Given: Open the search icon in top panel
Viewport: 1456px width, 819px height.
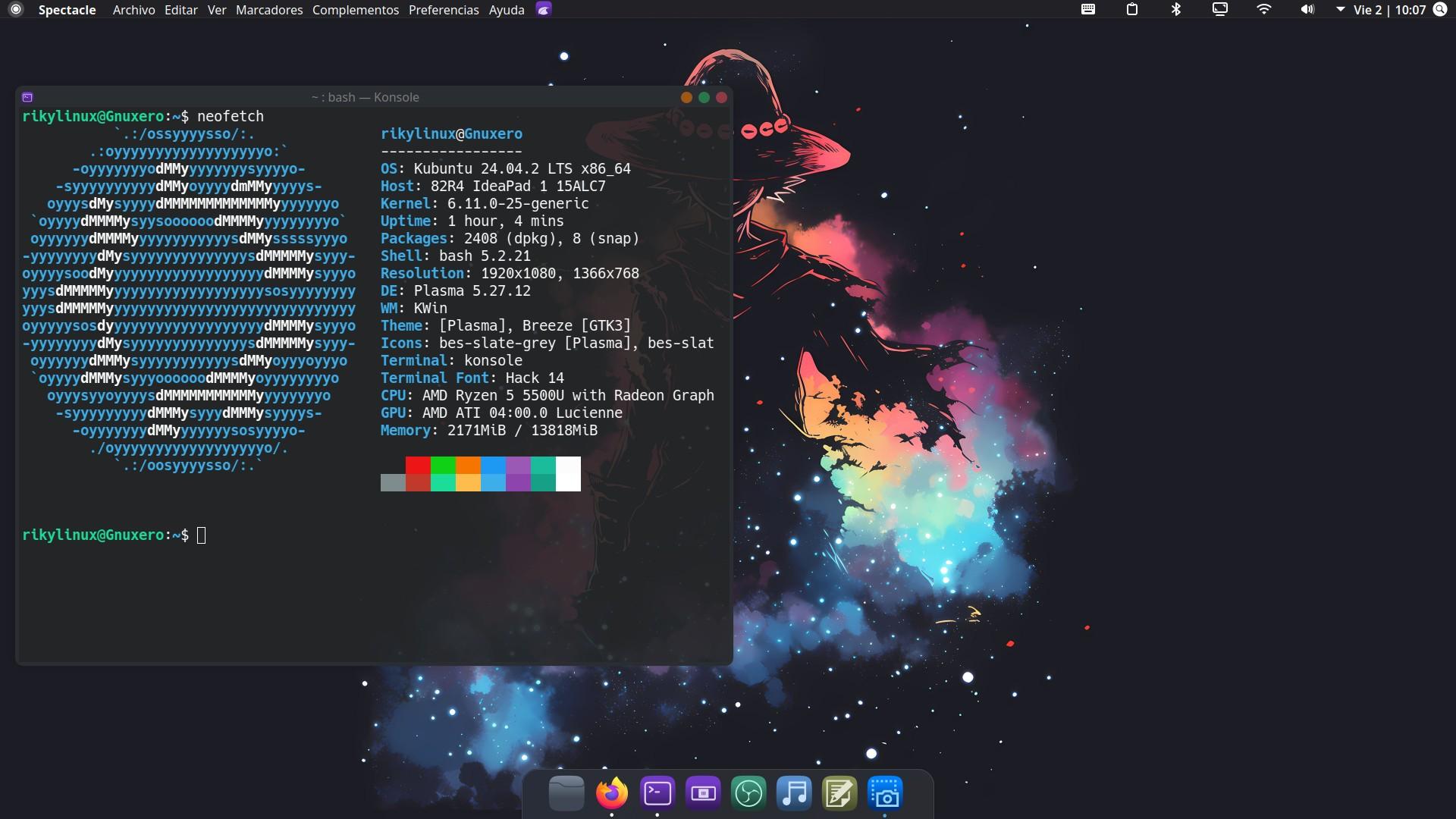Looking at the screenshot, I should pyautogui.click(x=1440, y=10).
